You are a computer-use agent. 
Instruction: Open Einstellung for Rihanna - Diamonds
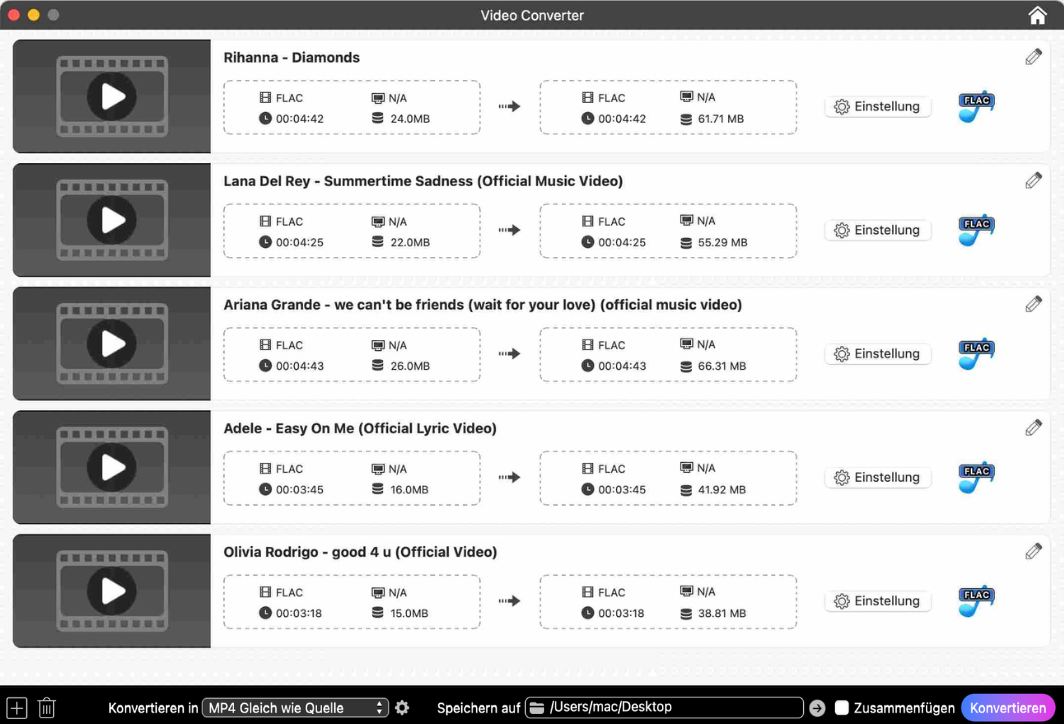click(x=877, y=107)
